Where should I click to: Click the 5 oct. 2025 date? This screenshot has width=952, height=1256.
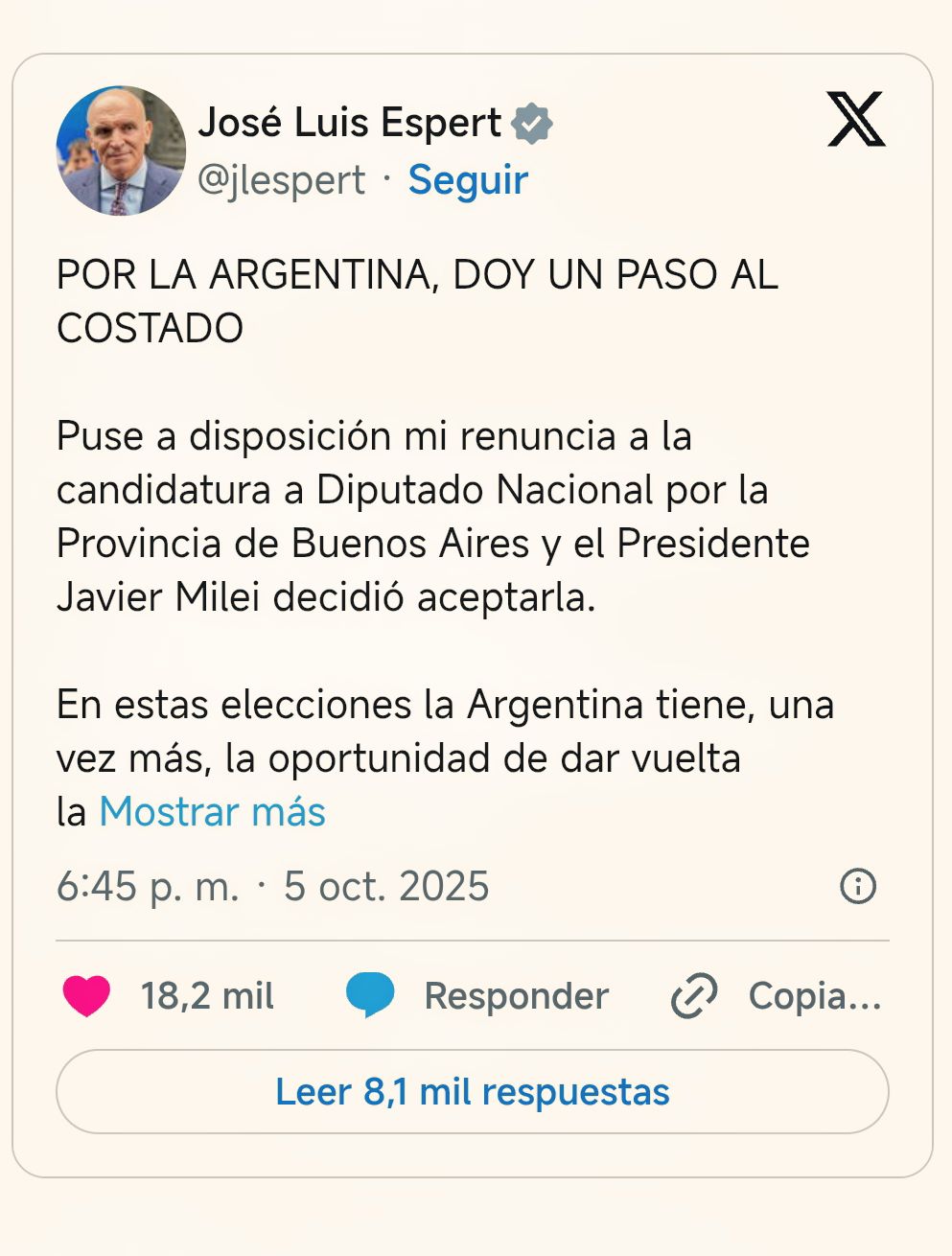[386, 886]
